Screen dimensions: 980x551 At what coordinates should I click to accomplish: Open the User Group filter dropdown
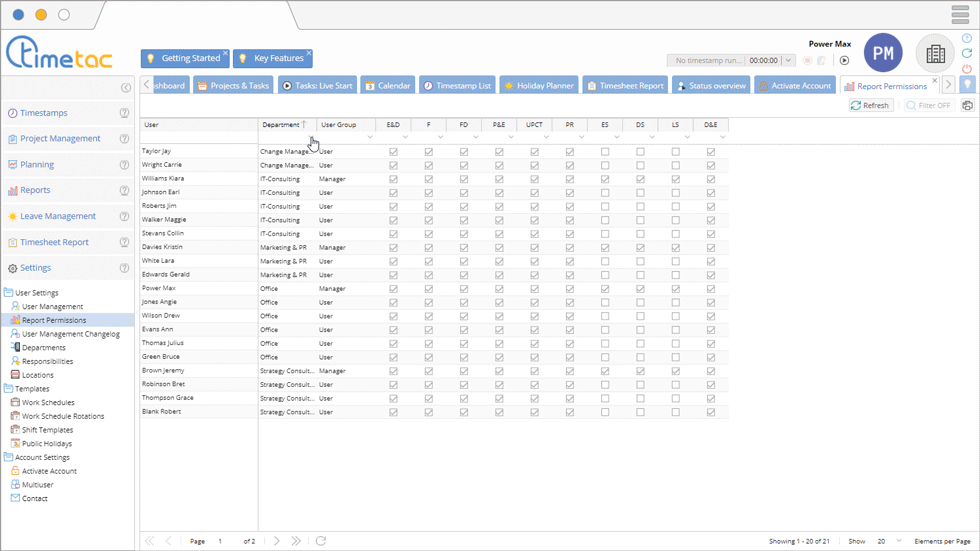click(369, 137)
